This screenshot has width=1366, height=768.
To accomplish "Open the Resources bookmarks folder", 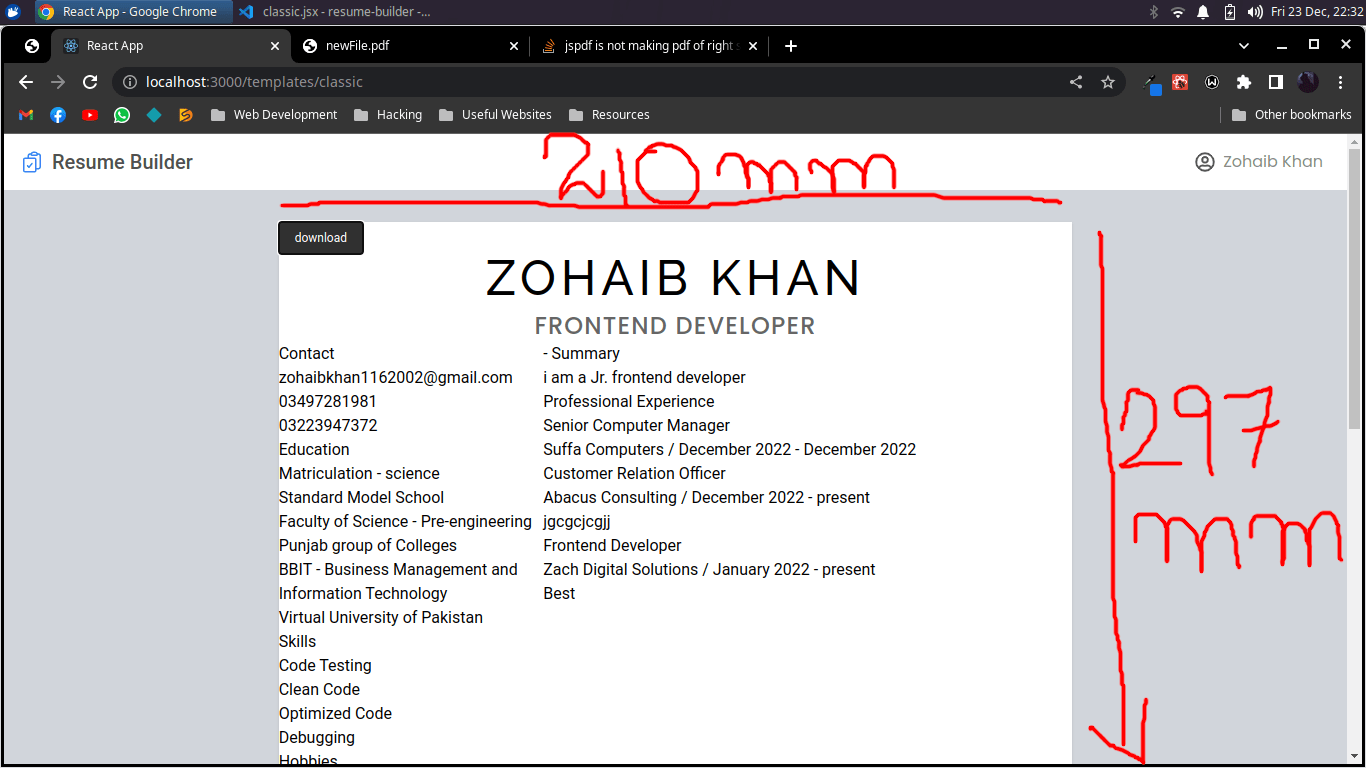I will pos(609,115).
